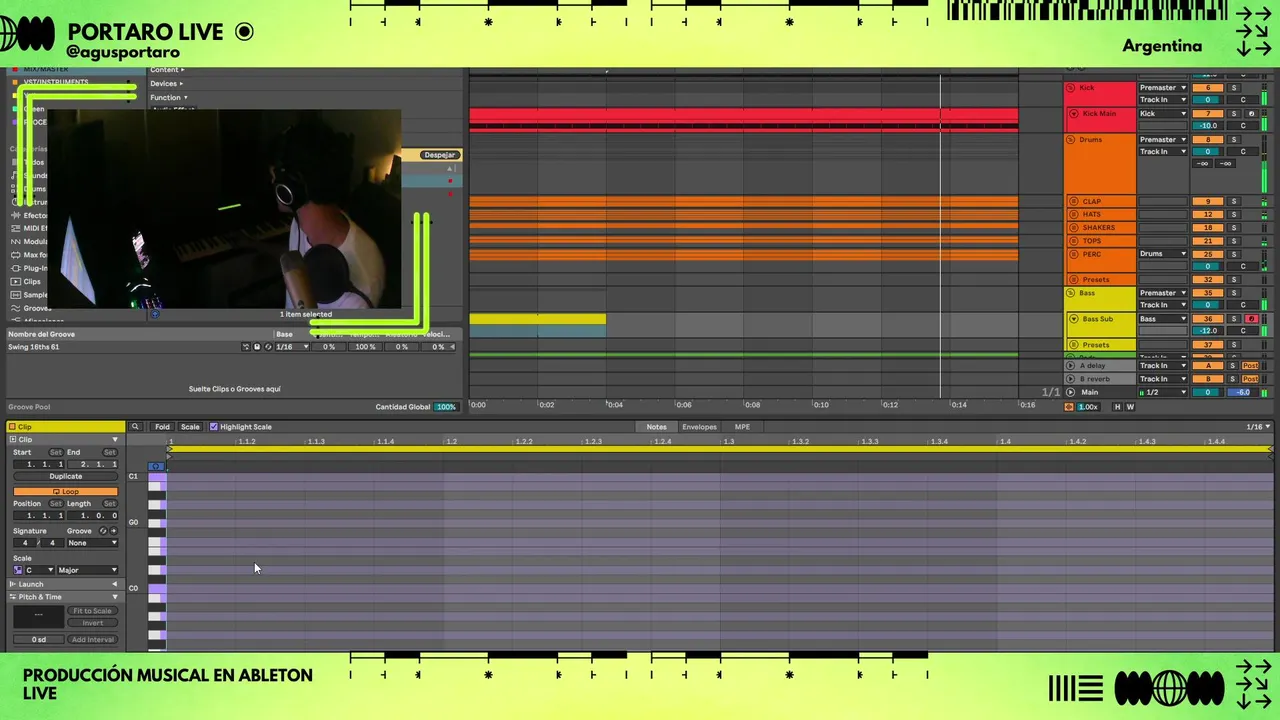
Task: Toggle the orange Loop button
Action: tap(65, 491)
